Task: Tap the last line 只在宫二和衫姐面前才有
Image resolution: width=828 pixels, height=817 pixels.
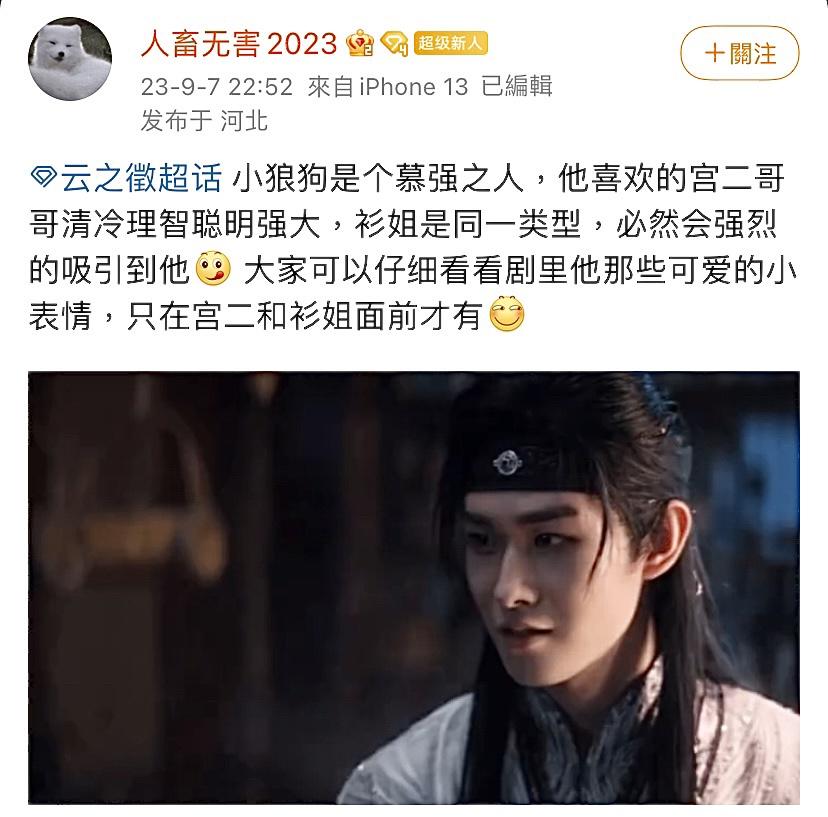Action: (x=304, y=315)
